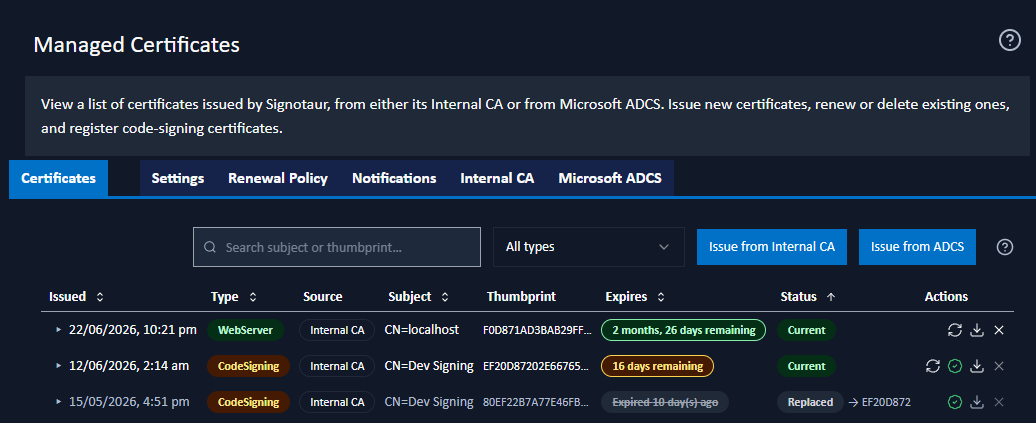1036x423 pixels.
Task: Click the Expired 10 day(s) ago badge
Action: [x=665, y=401]
